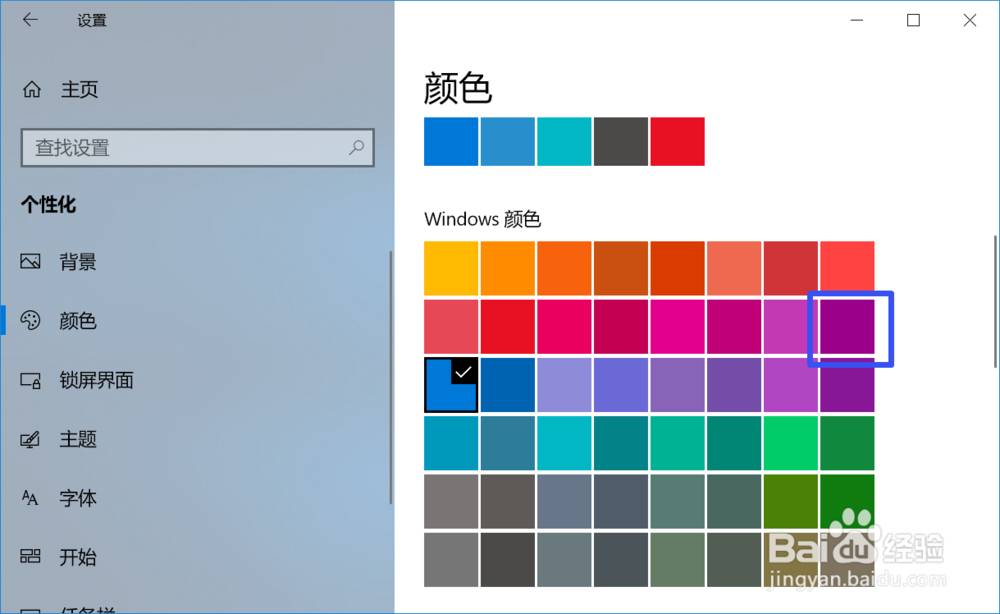Screen dimensions: 1000x614
Task: Click the magnifier icon in the search box
Action: [357, 147]
